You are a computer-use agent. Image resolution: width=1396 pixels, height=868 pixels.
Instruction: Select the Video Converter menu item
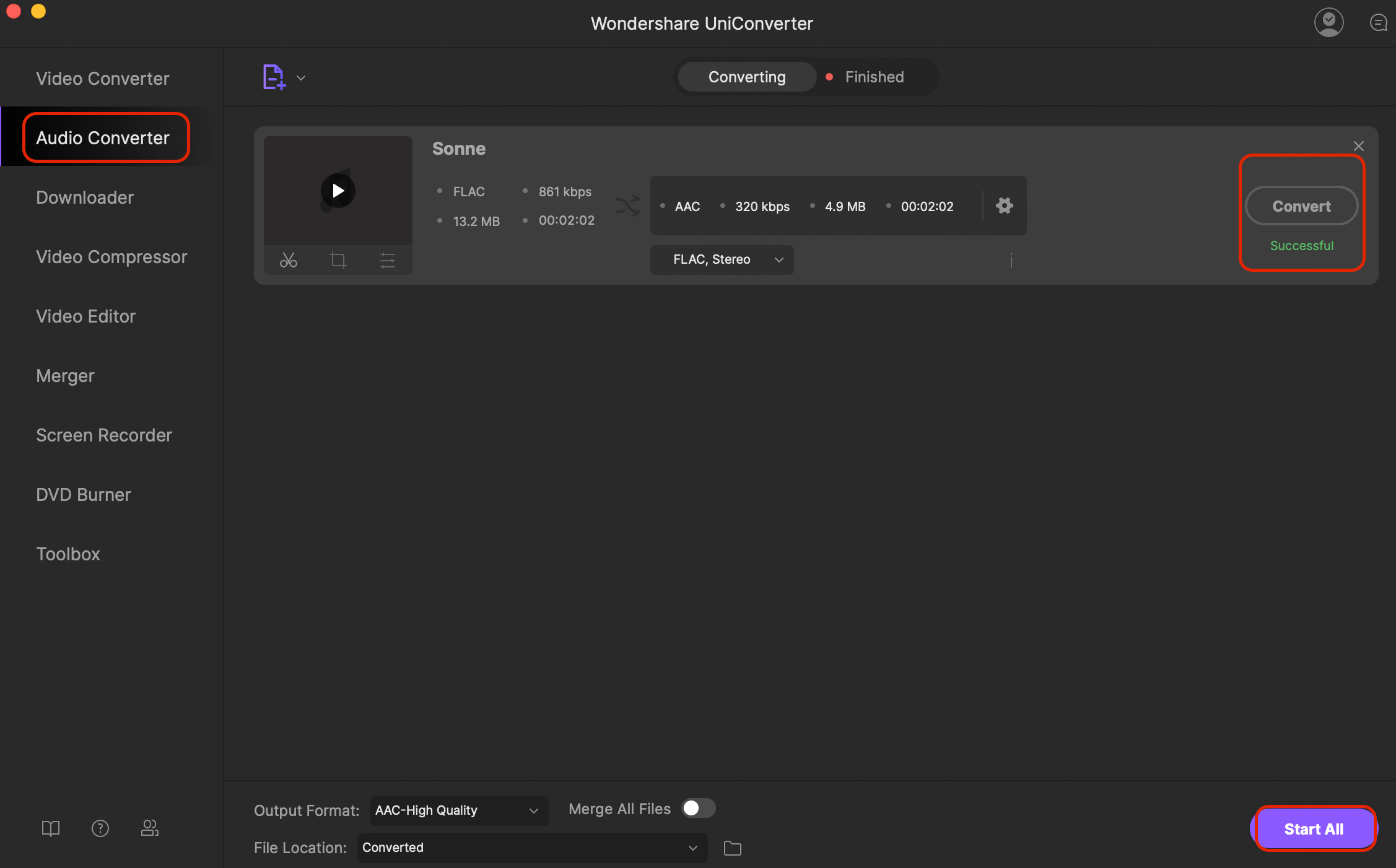(103, 77)
